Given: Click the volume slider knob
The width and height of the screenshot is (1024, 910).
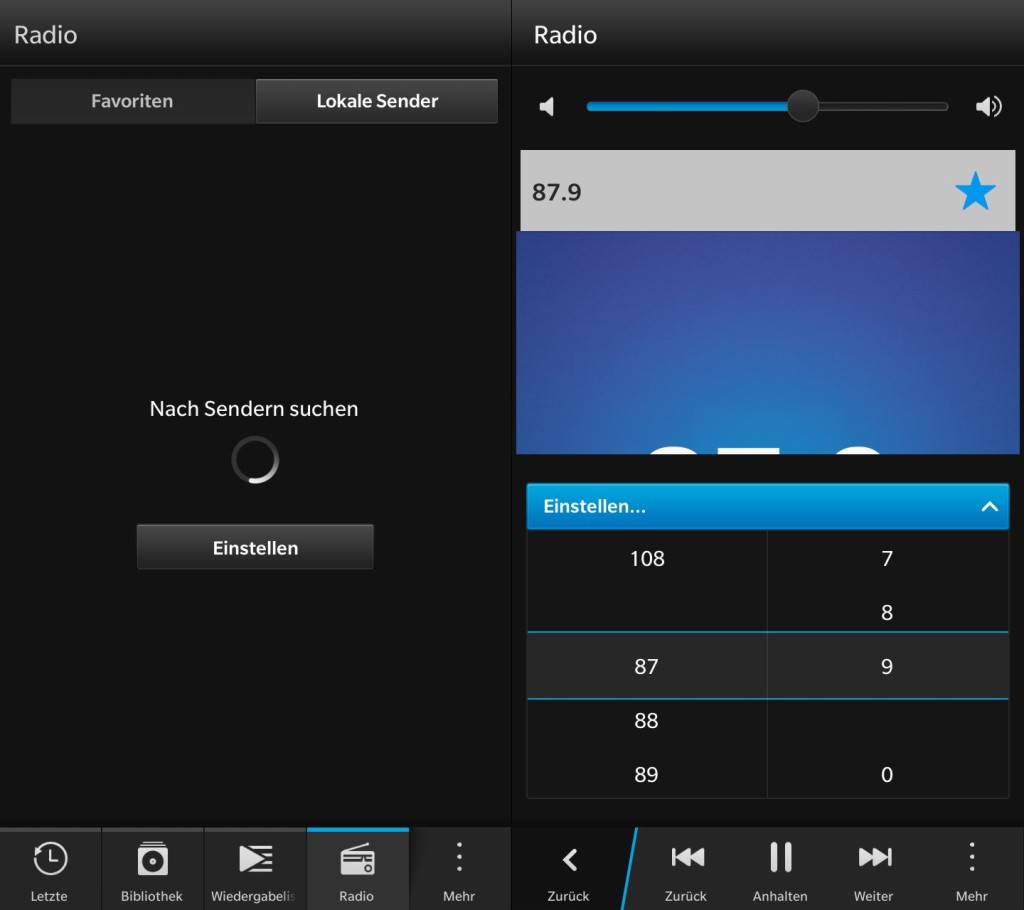Looking at the screenshot, I should pos(803,106).
